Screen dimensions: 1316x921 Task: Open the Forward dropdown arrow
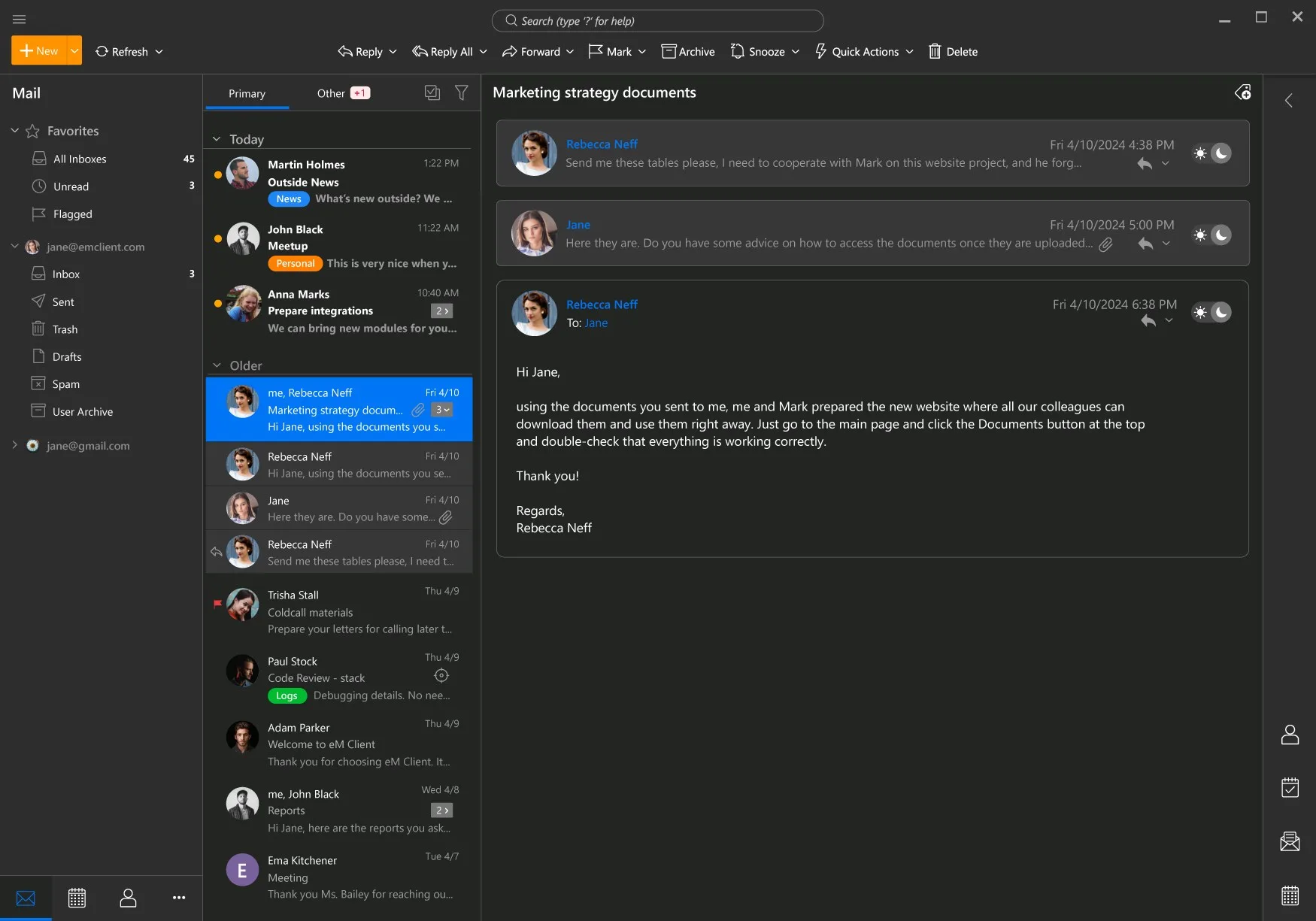pyautogui.click(x=570, y=52)
